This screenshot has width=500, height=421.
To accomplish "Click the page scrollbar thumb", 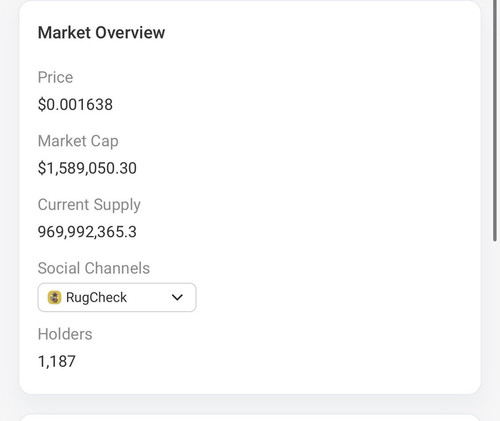I will [x=495, y=120].
